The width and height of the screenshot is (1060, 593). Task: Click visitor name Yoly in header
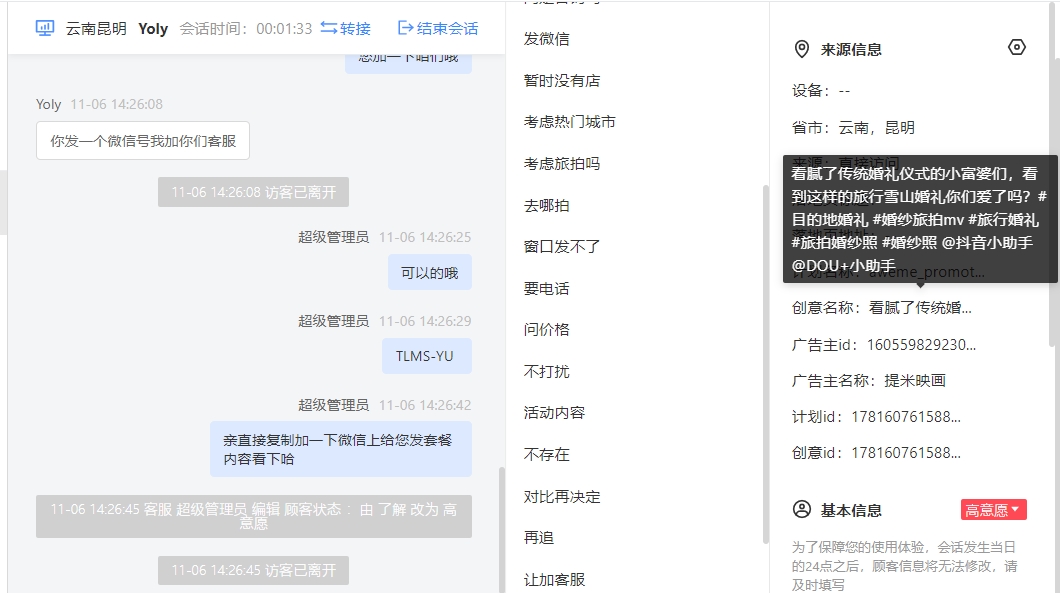153,28
